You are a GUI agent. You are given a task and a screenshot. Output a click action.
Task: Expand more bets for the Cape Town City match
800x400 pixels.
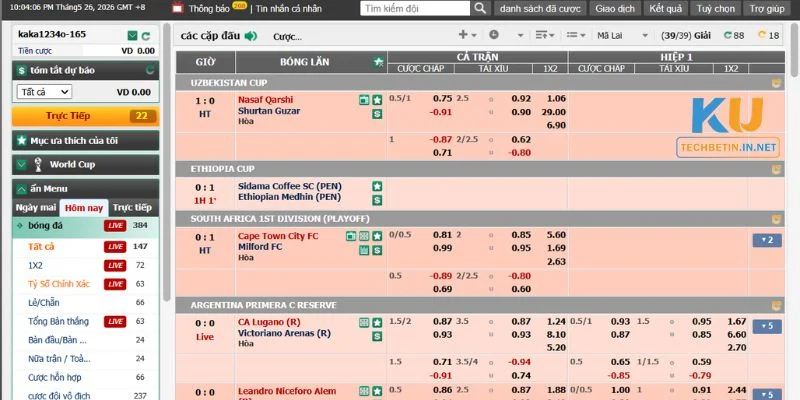click(x=767, y=240)
